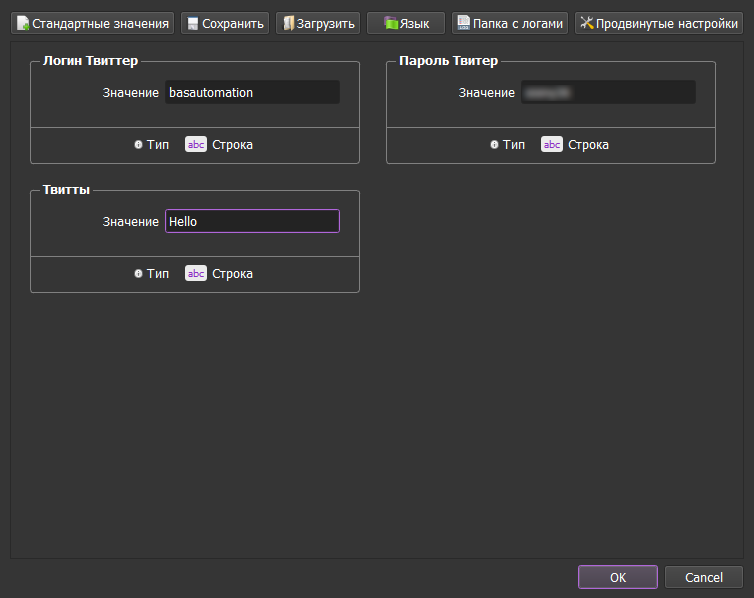
Task: Open Продвинутые настройки tools icon
Action: click(586, 23)
